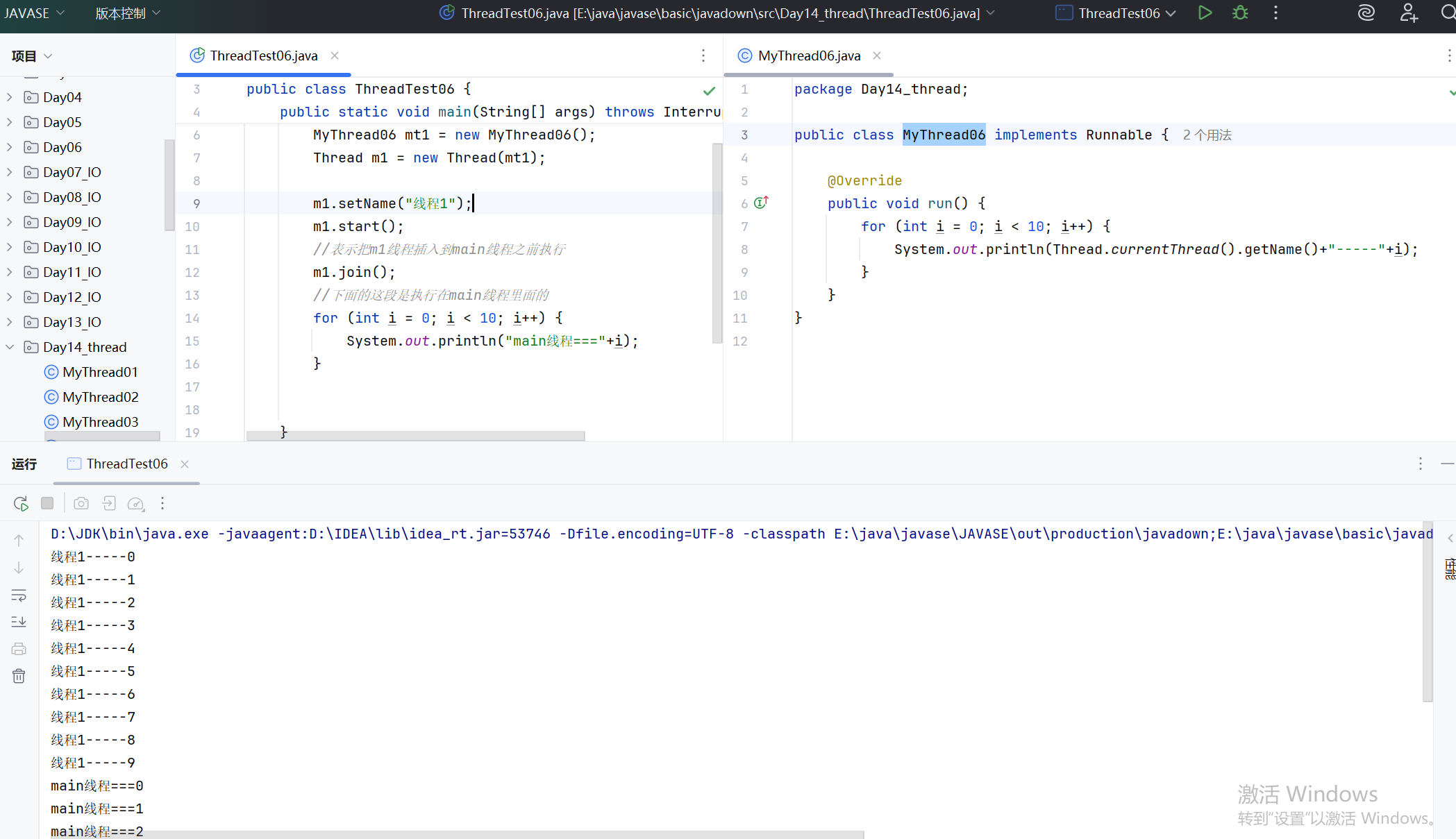Open the profiler gauge icon in the Run toolbar
The height and width of the screenshot is (839, 1456).
coord(136,503)
